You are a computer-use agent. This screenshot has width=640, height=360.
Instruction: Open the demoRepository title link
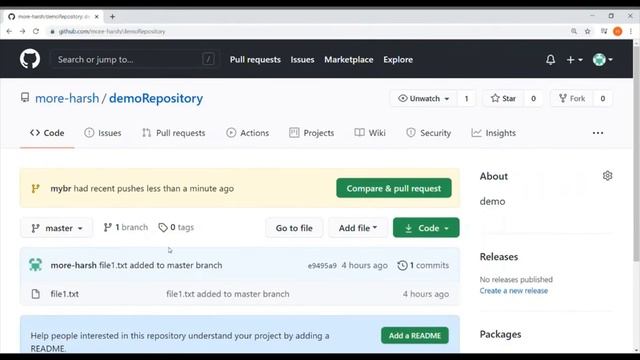click(156, 98)
